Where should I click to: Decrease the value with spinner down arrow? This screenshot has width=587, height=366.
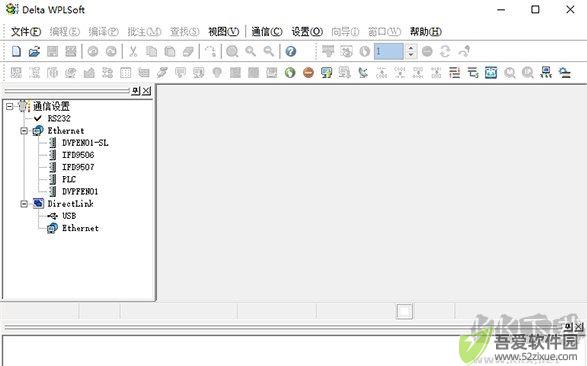point(411,55)
